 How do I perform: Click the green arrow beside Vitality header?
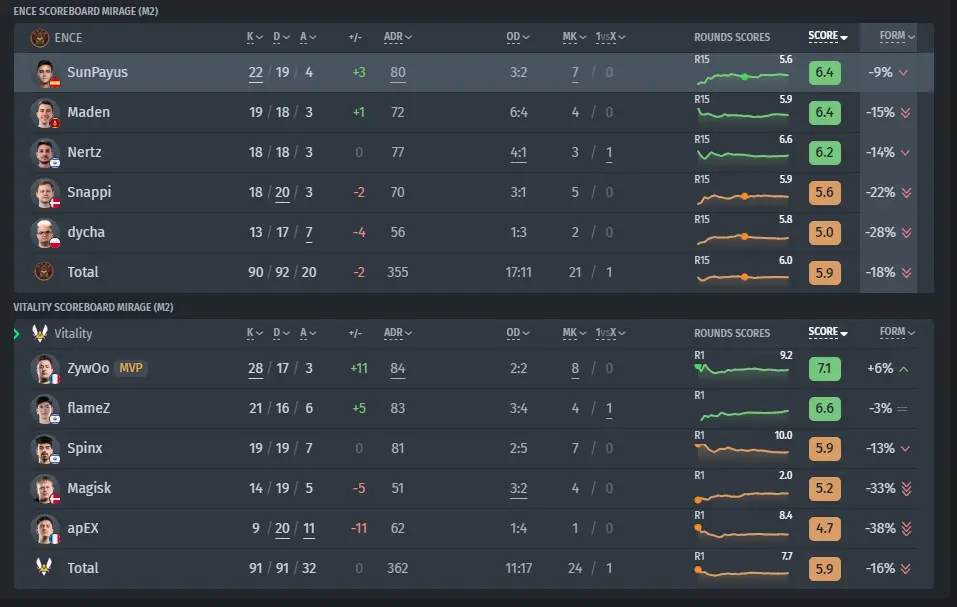[16, 334]
